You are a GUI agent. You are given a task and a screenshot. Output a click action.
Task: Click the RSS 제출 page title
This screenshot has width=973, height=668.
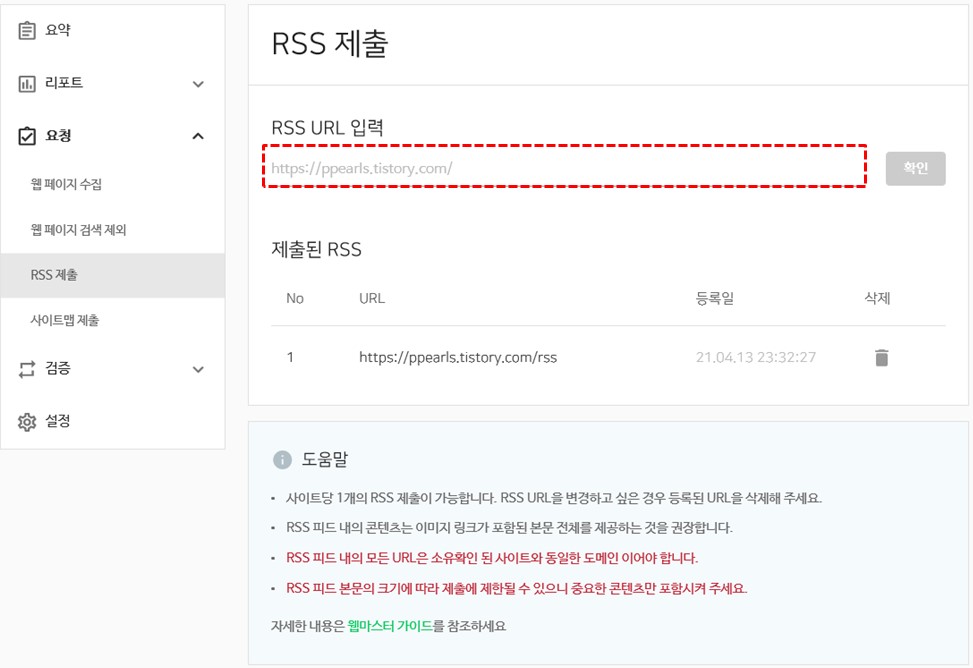tap(330, 43)
